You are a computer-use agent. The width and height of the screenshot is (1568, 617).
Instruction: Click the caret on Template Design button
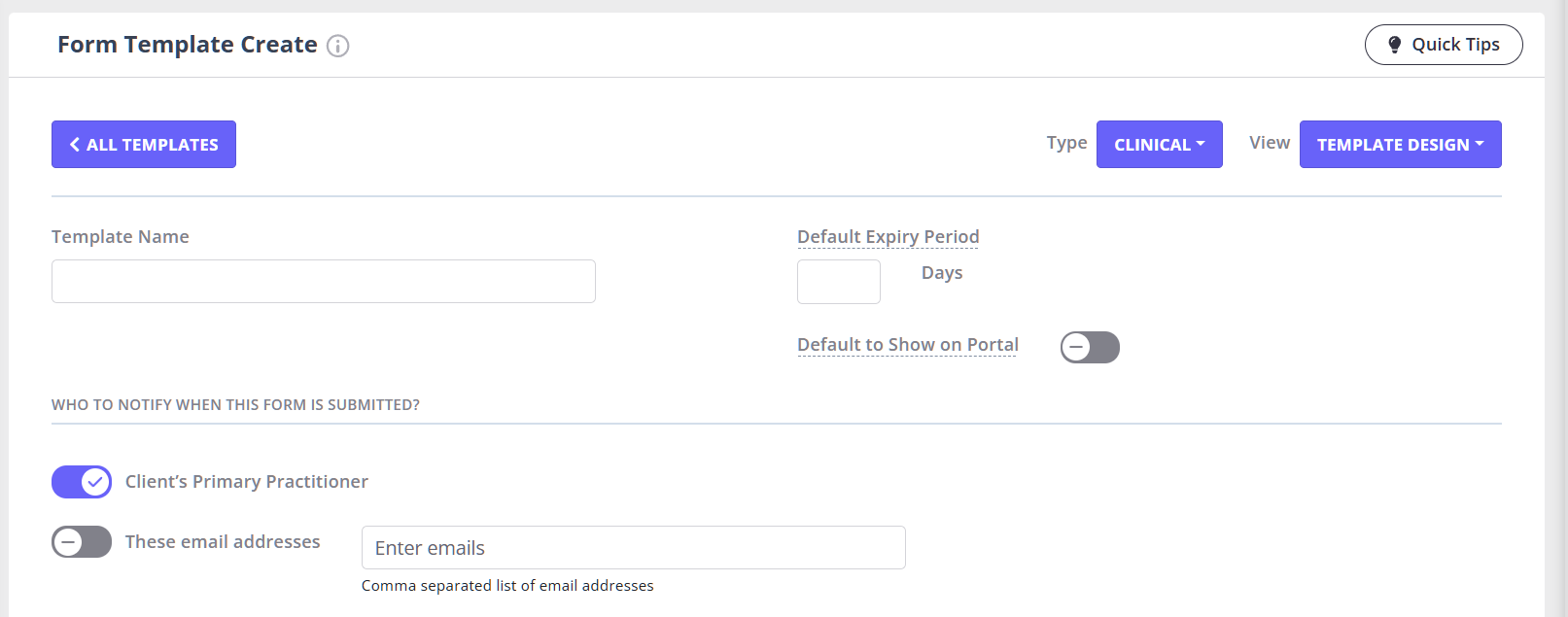pyautogui.click(x=1480, y=144)
